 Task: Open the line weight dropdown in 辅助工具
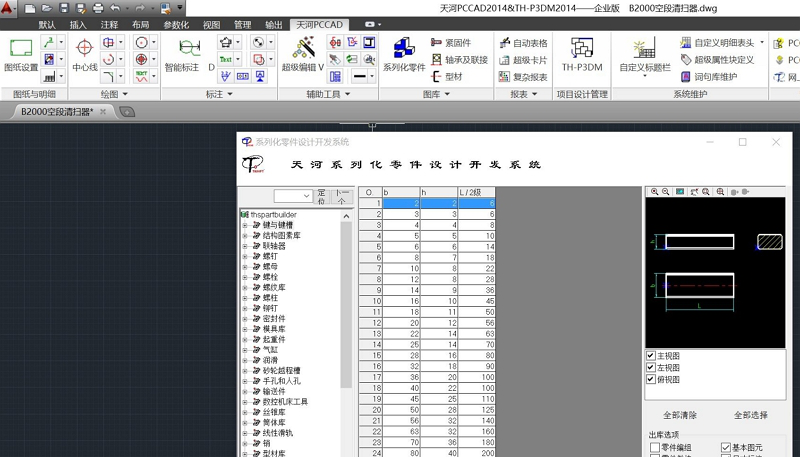pyautogui.click(x=372, y=77)
